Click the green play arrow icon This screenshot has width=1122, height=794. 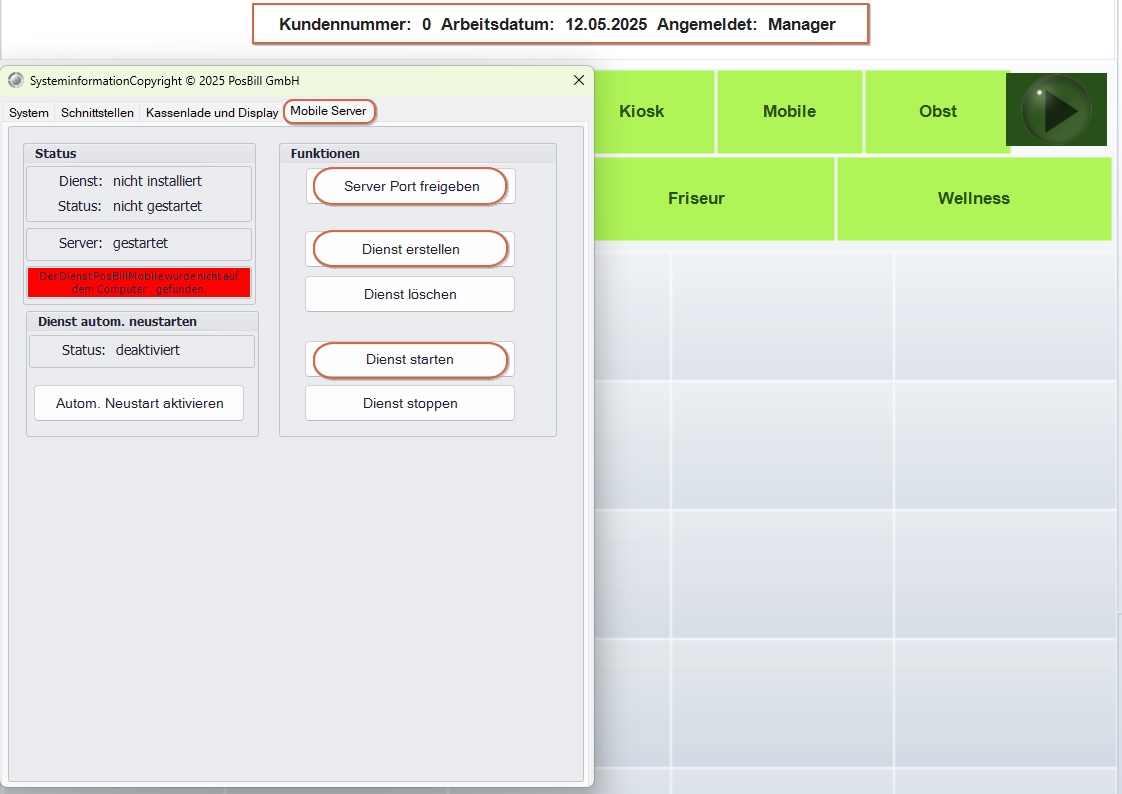[1056, 109]
